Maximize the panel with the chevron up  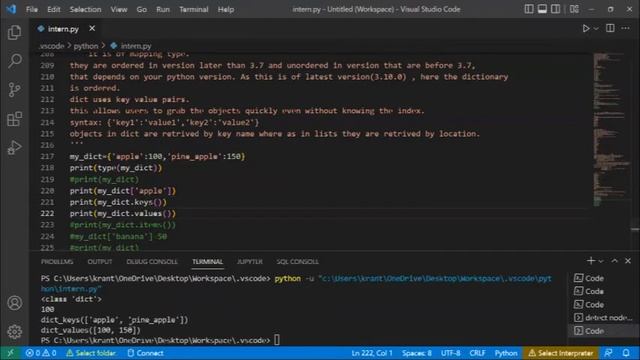tap(614, 261)
